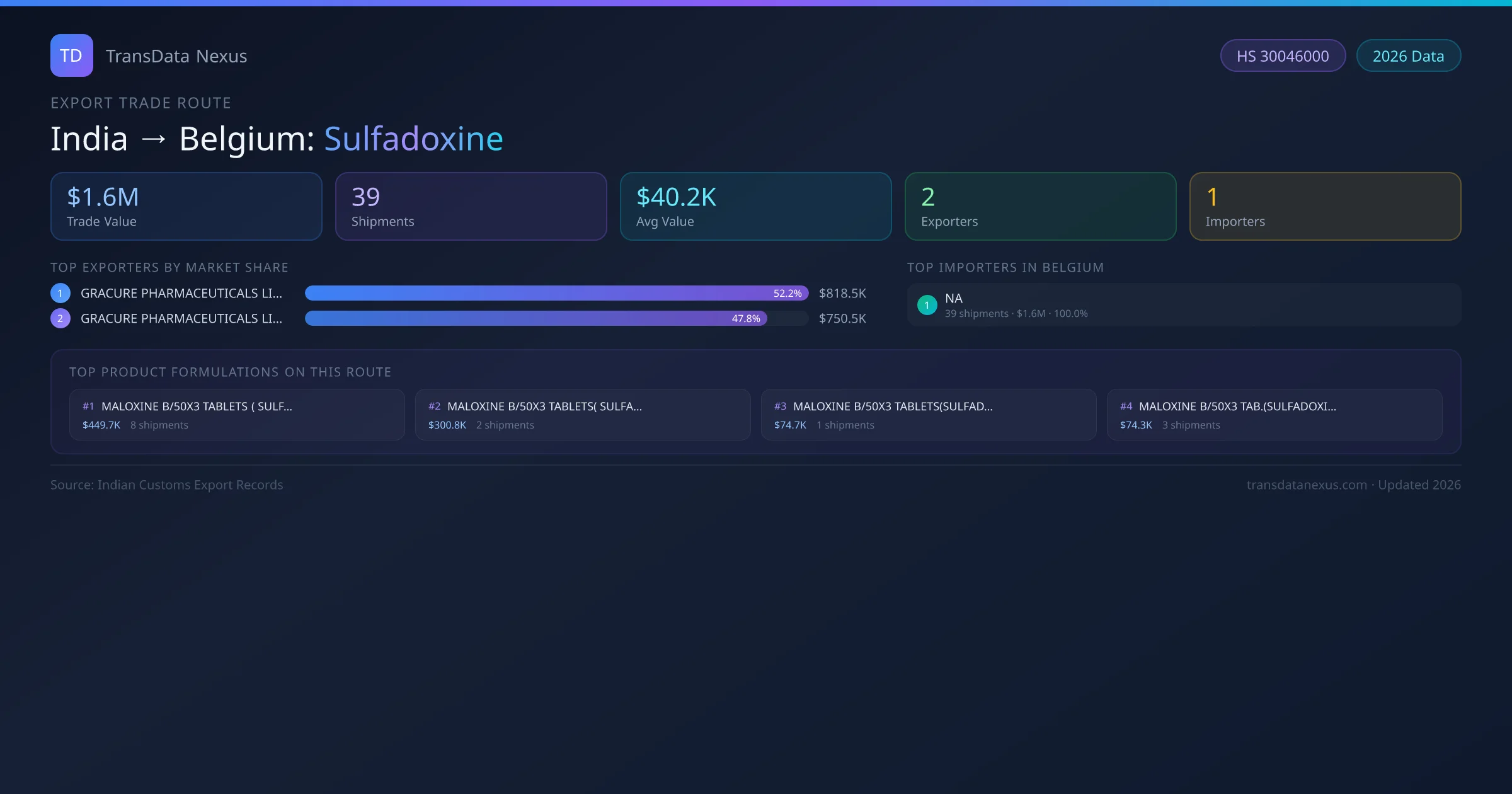Click the HS 30046000 pill badge

(1282, 56)
